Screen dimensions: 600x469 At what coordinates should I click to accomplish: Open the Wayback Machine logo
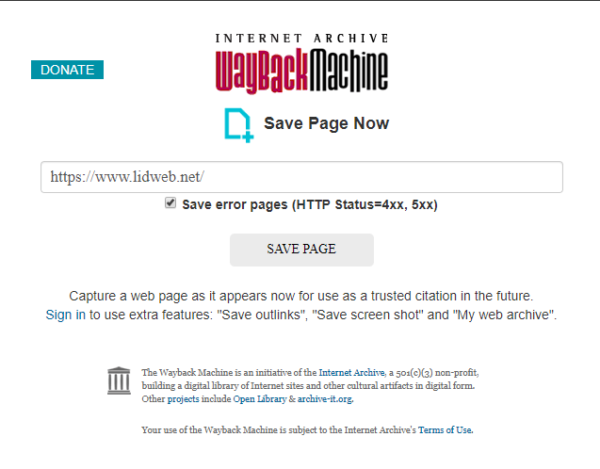coord(302,71)
